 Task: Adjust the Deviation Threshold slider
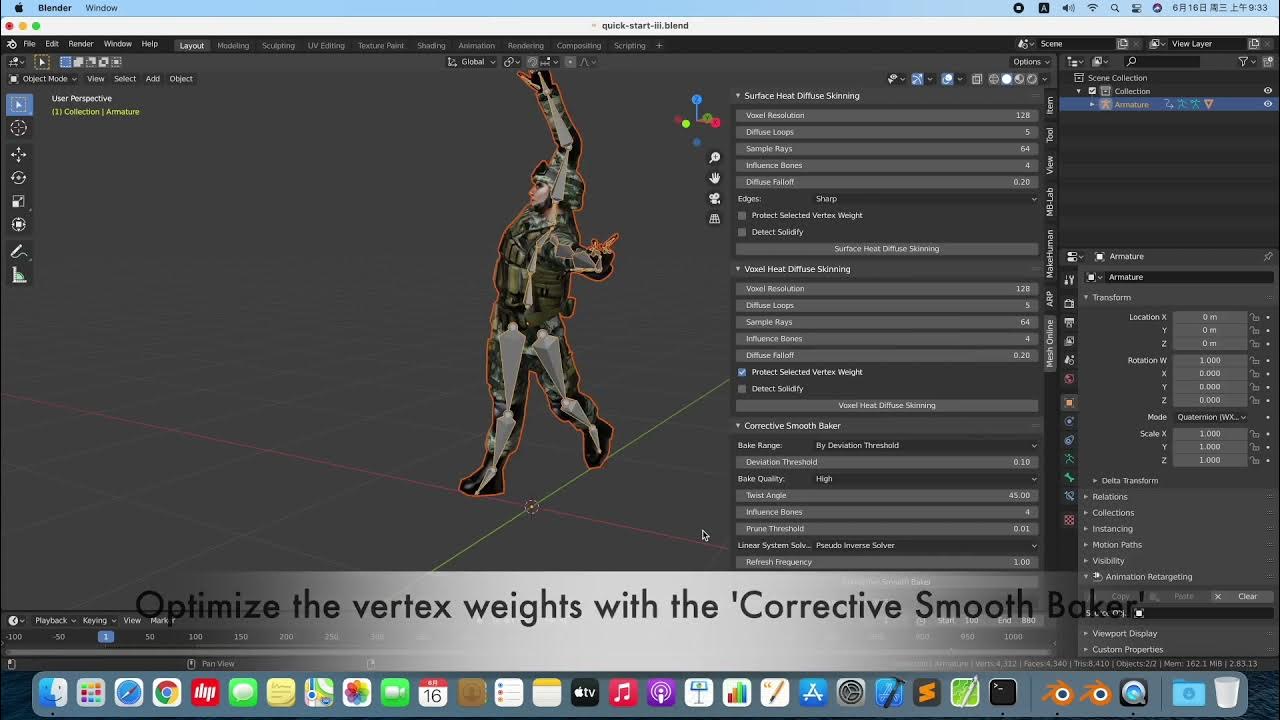pyautogui.click(x=887, y=463)
